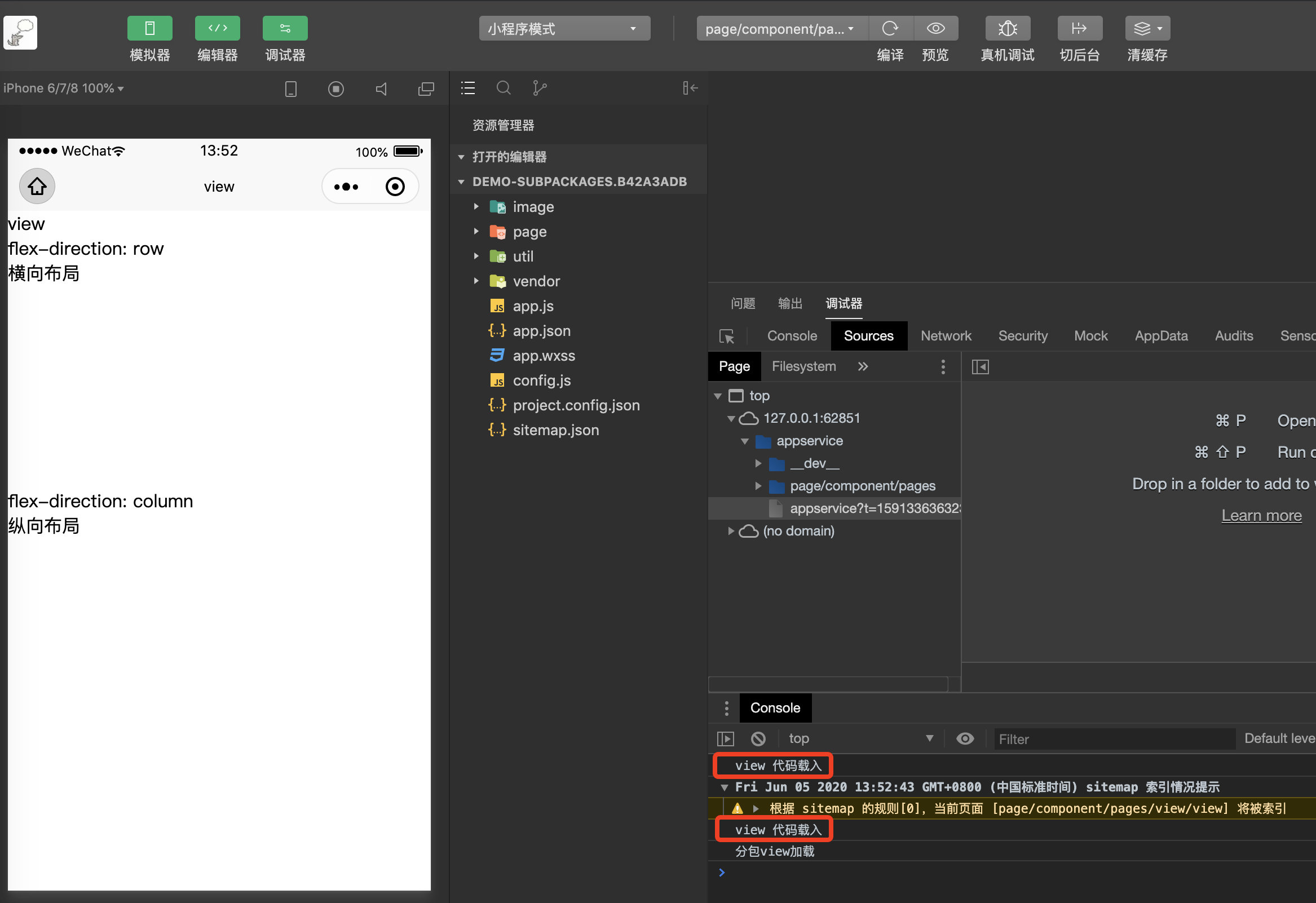The image size is (1316, 903).
Task: Open the source control branch icon
Action: pos(539,88)
